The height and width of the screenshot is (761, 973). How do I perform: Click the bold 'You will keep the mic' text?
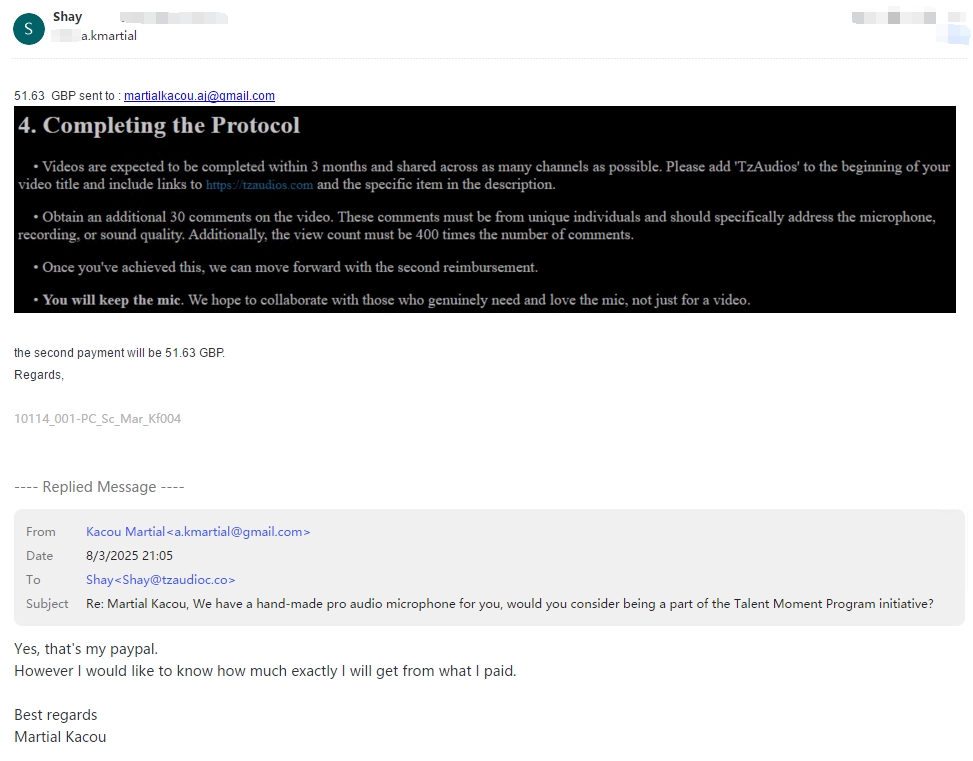pyautogui.click(x=112, y=300)
